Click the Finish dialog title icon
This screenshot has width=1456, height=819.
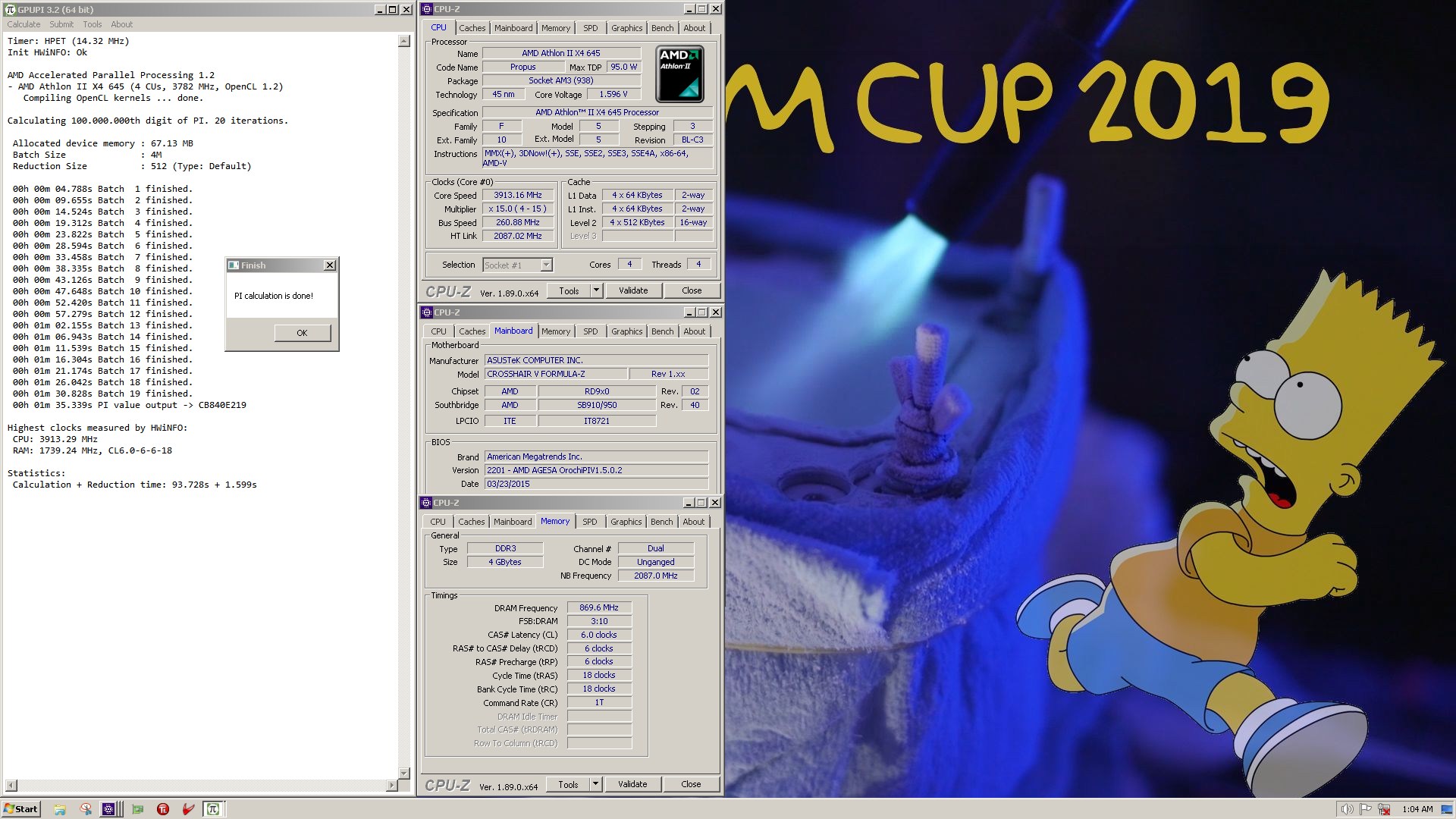pyautogui.click(x=234, y=265)
